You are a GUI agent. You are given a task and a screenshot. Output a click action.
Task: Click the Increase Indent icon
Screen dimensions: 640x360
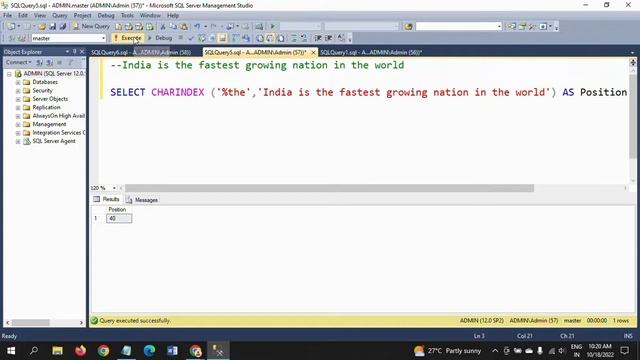point(329,38)
